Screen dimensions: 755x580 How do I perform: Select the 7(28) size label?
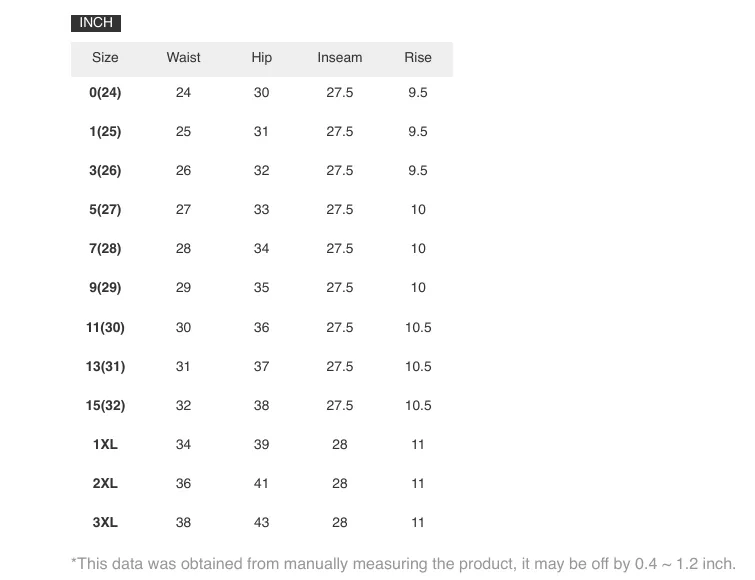pyautogui.click(x=105, y=248)
